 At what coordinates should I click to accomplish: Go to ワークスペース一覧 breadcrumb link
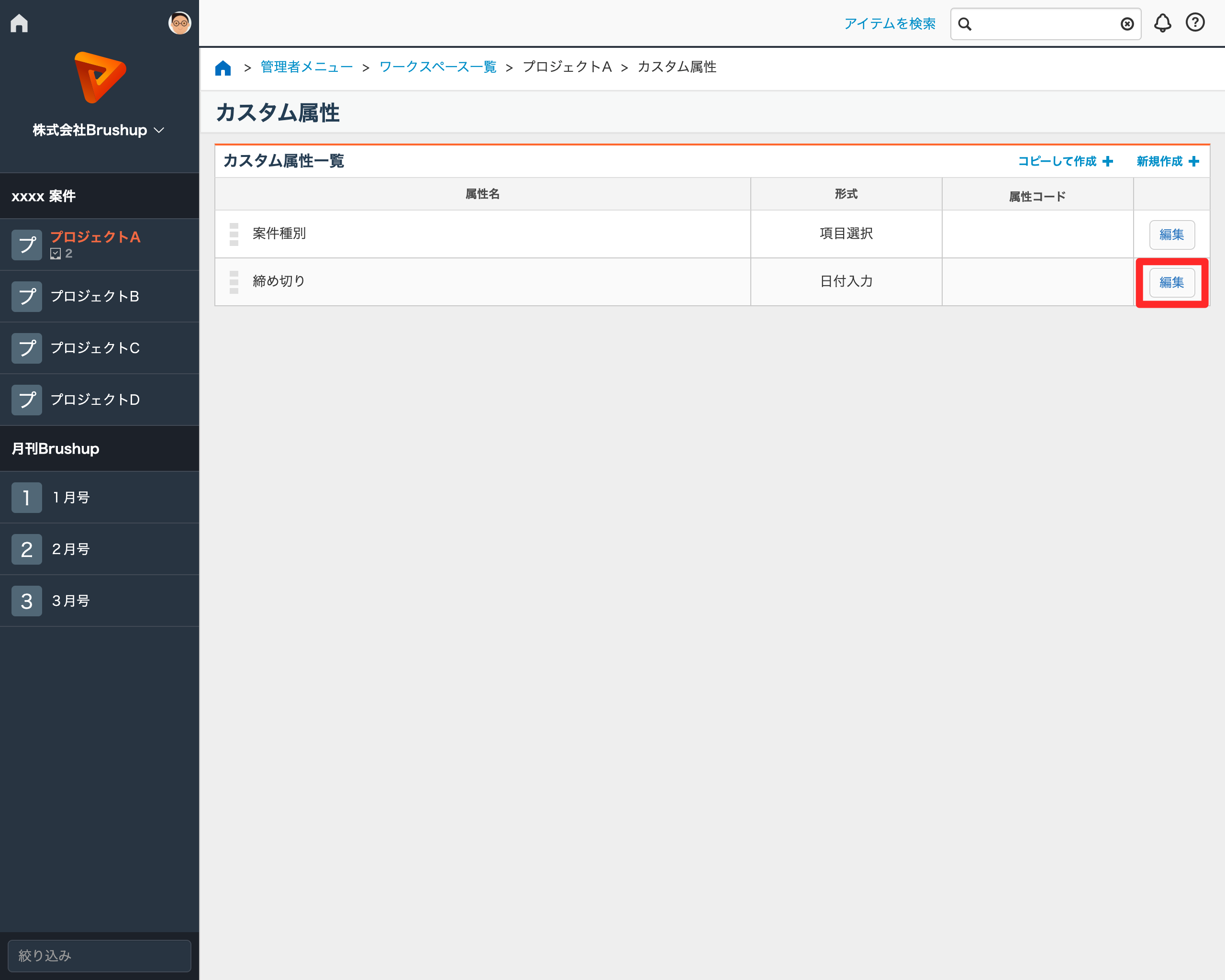point(437,67)
